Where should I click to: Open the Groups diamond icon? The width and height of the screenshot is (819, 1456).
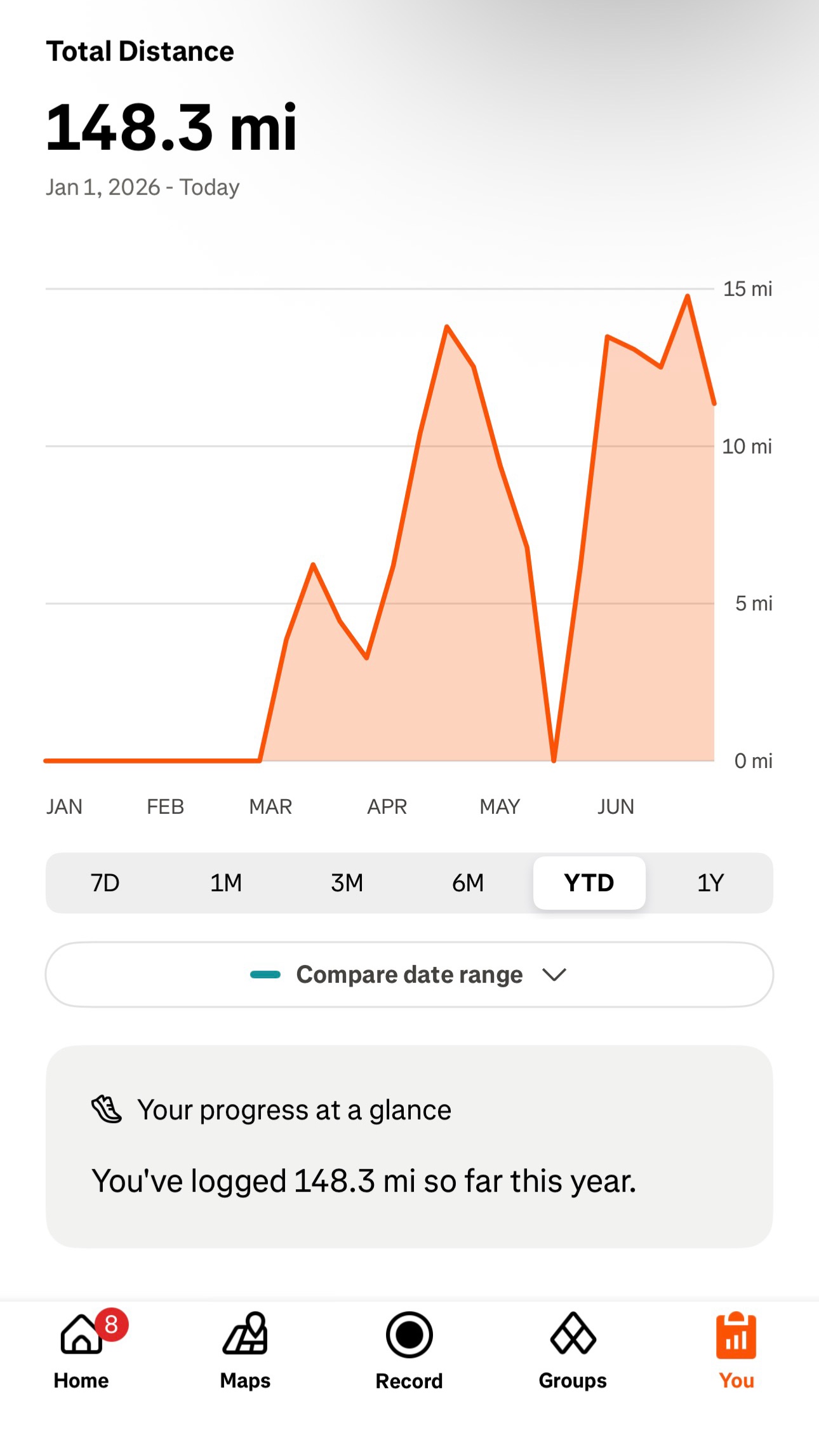(573, 1333)
